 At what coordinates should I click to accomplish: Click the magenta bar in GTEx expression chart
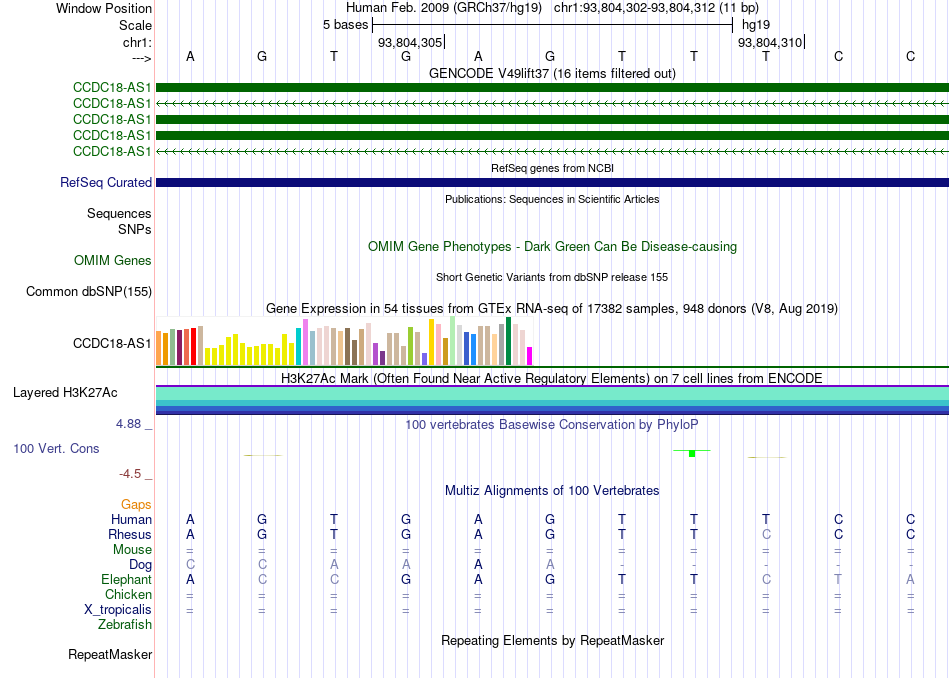click(530, 356)
